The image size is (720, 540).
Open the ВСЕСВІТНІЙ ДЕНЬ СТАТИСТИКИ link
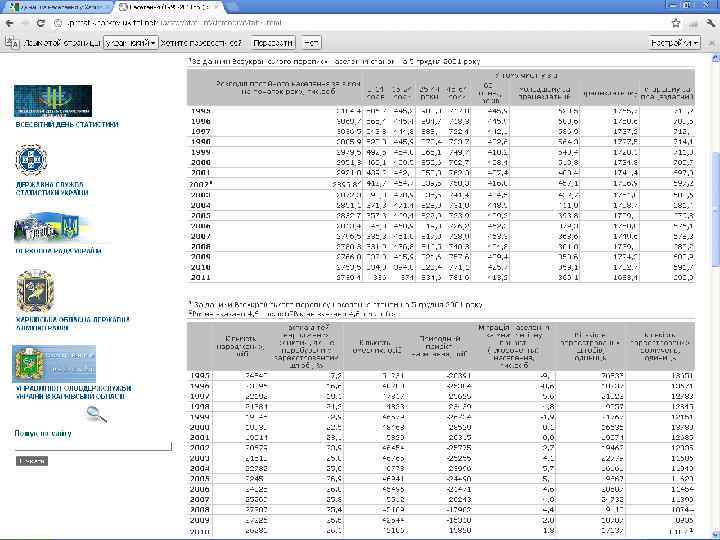tap(67, 124)
